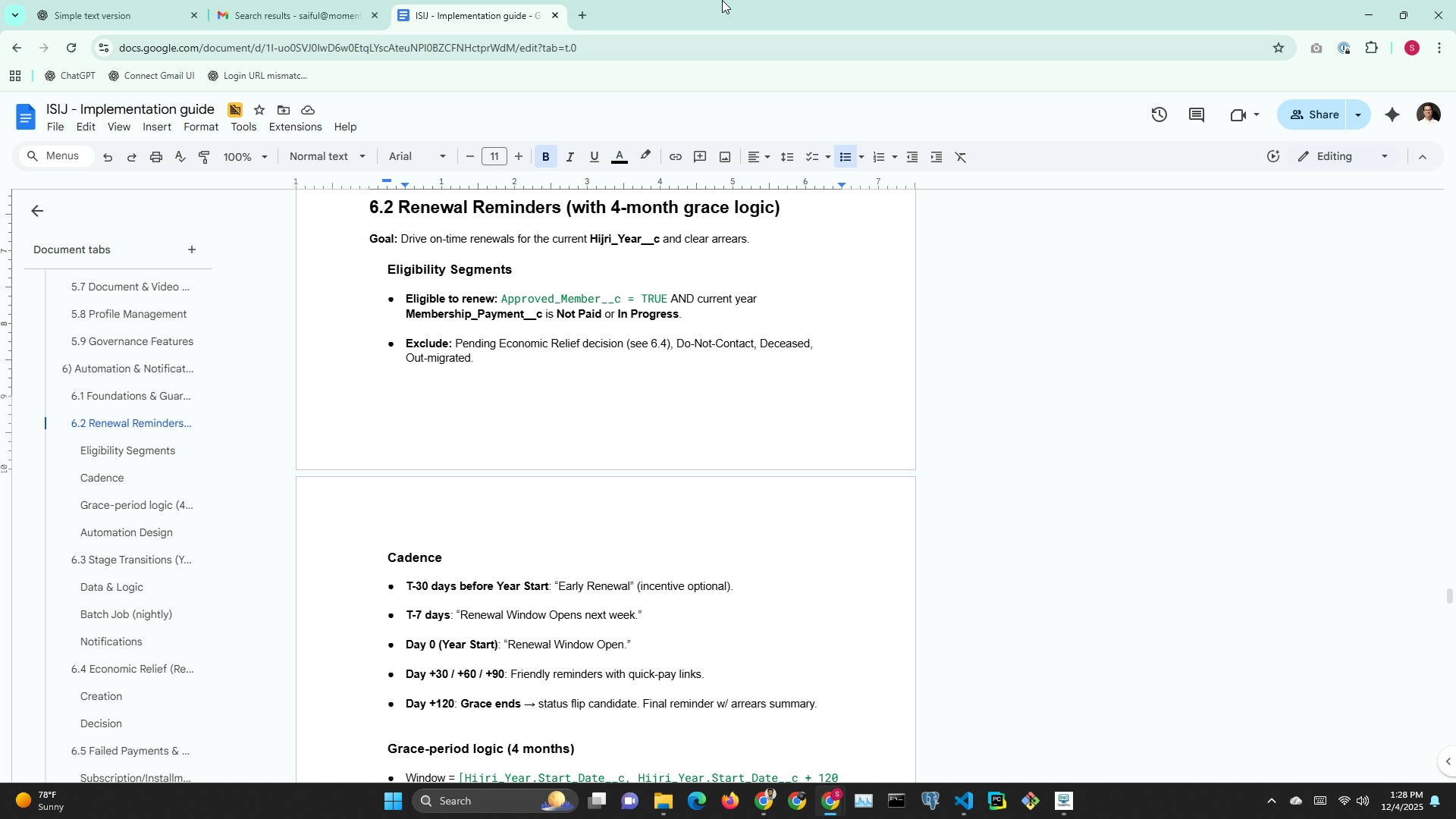Open version history clock icon
This screenshot has height=819, width=1456.
click(x=1159, y=115)
